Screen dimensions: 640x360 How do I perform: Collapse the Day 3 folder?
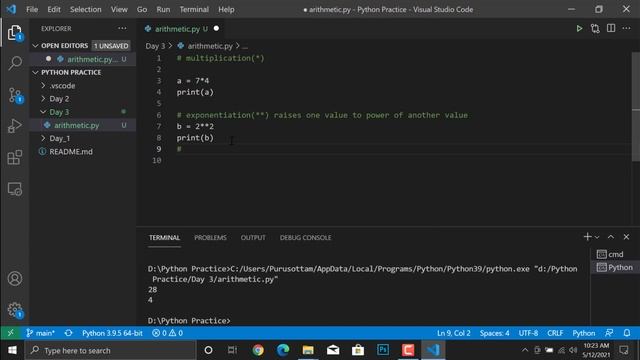(x=43, y=112)
